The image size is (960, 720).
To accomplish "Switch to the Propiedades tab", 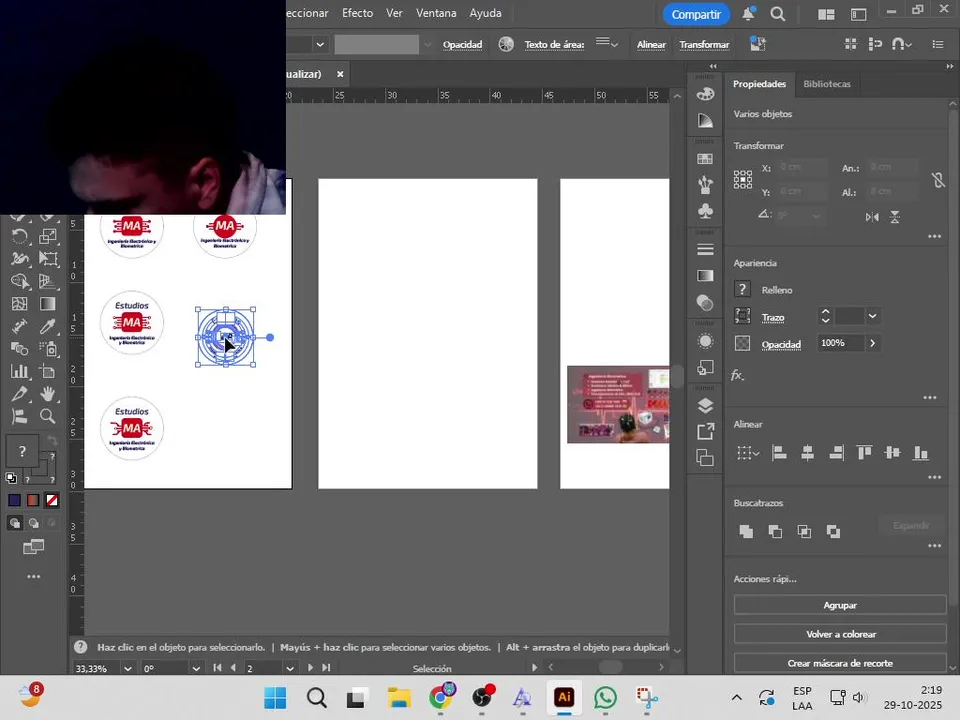I will (x=759, y=84).
